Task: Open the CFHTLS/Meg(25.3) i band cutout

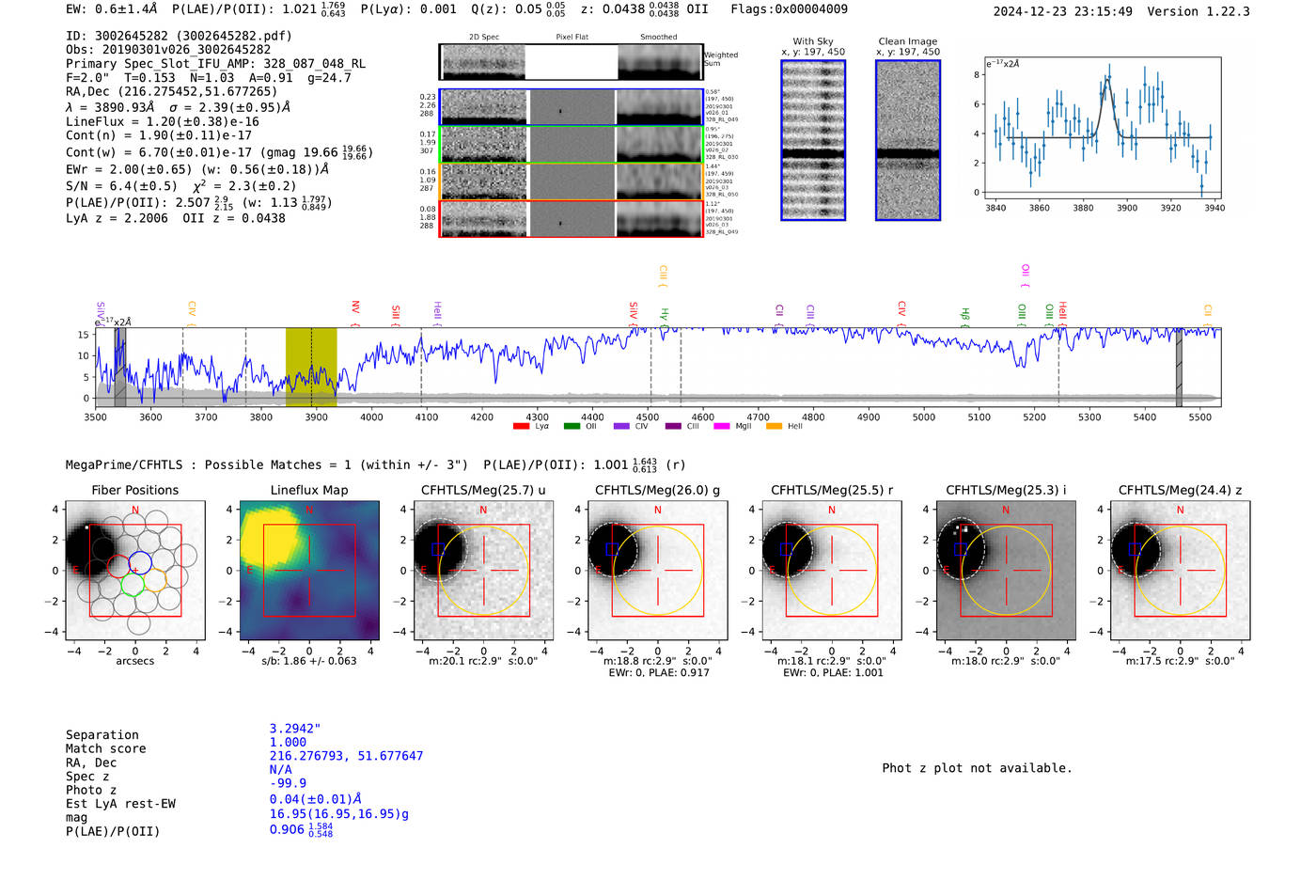Action: coord(1006,570)
